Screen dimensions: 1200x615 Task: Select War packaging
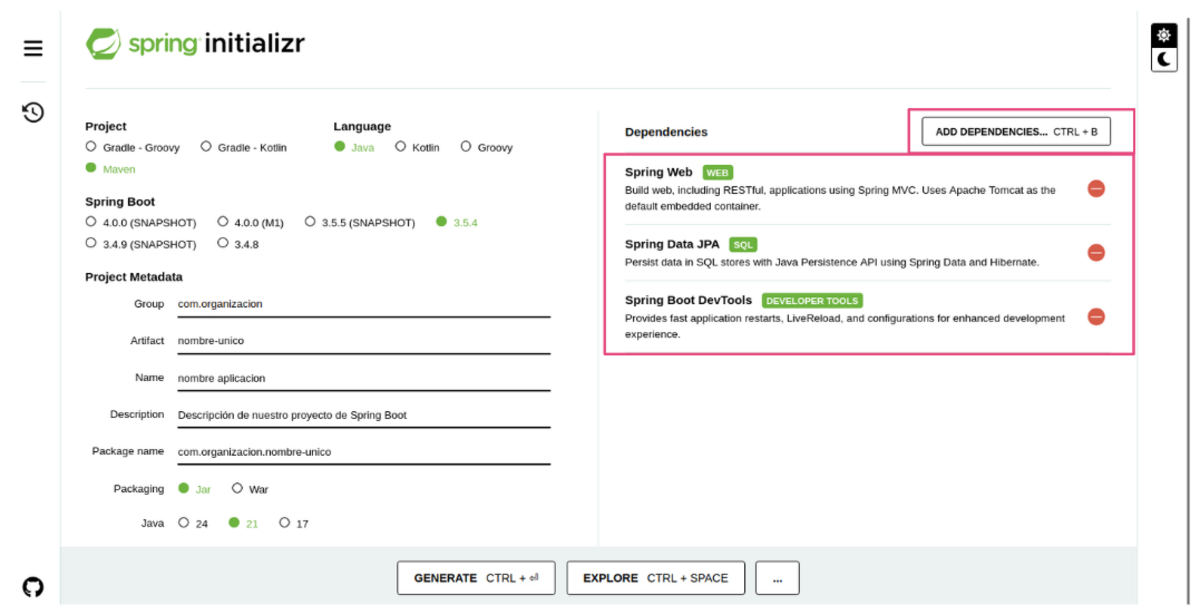point(250,489)
